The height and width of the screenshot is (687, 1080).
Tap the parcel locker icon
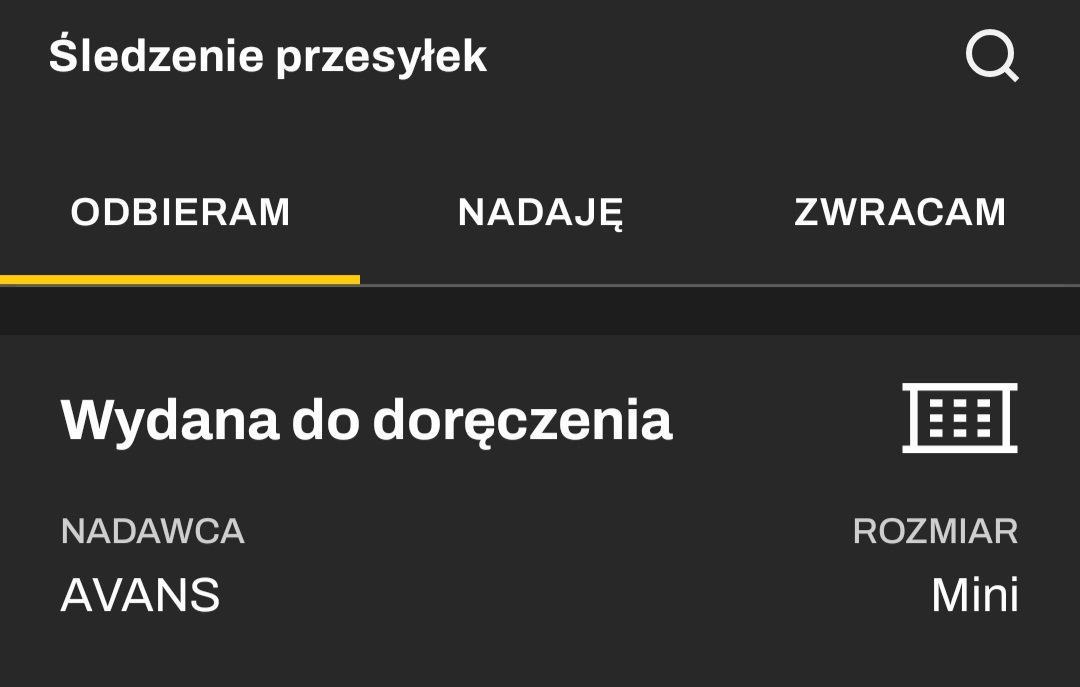(x=959, y=418)
